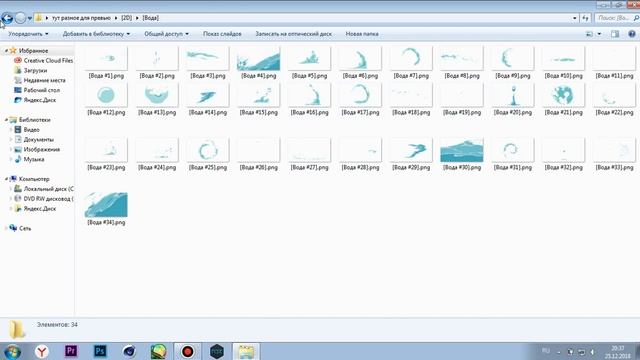This screenshot has height=360, width=640.
Task: Collapse the Библиотеки group
Action: [6, 120]
